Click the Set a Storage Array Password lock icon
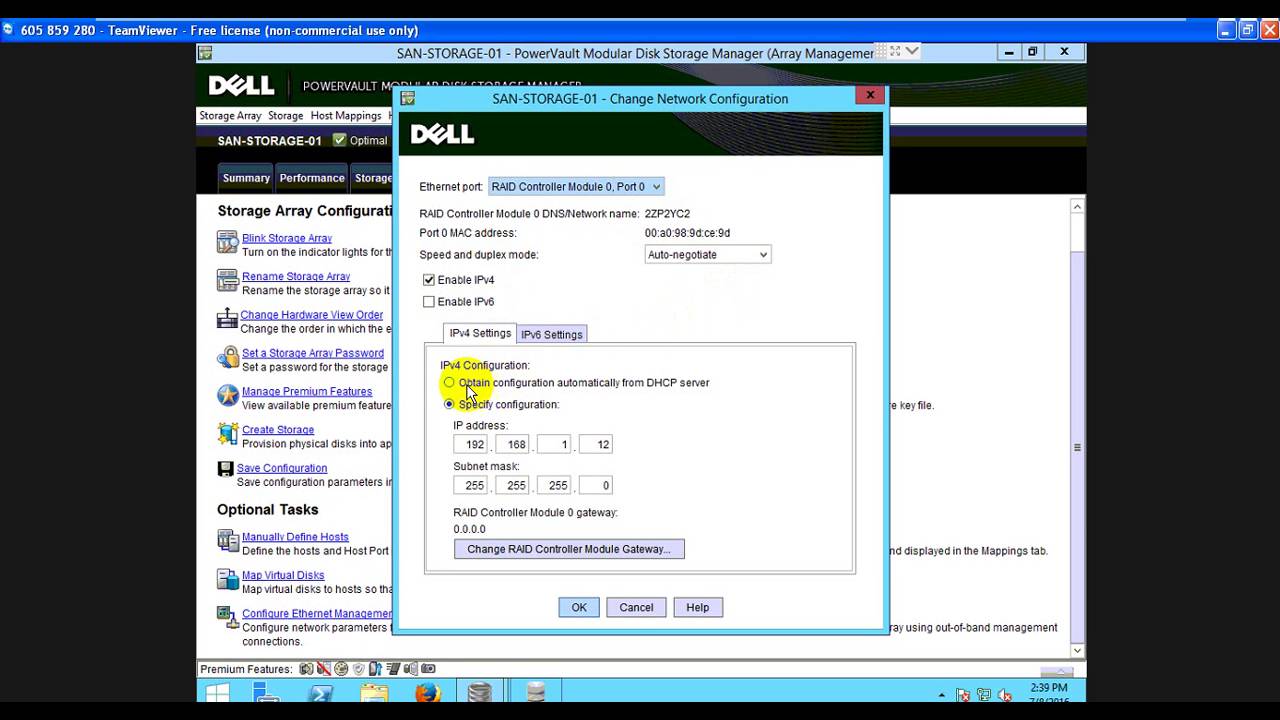The height and width of the screenshot is (720, 1280). [227, 358]
